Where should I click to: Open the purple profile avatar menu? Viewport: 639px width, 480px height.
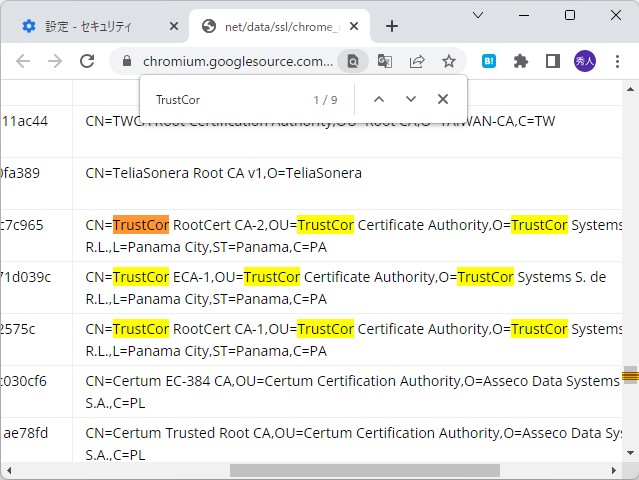click(x=585, y=62)
